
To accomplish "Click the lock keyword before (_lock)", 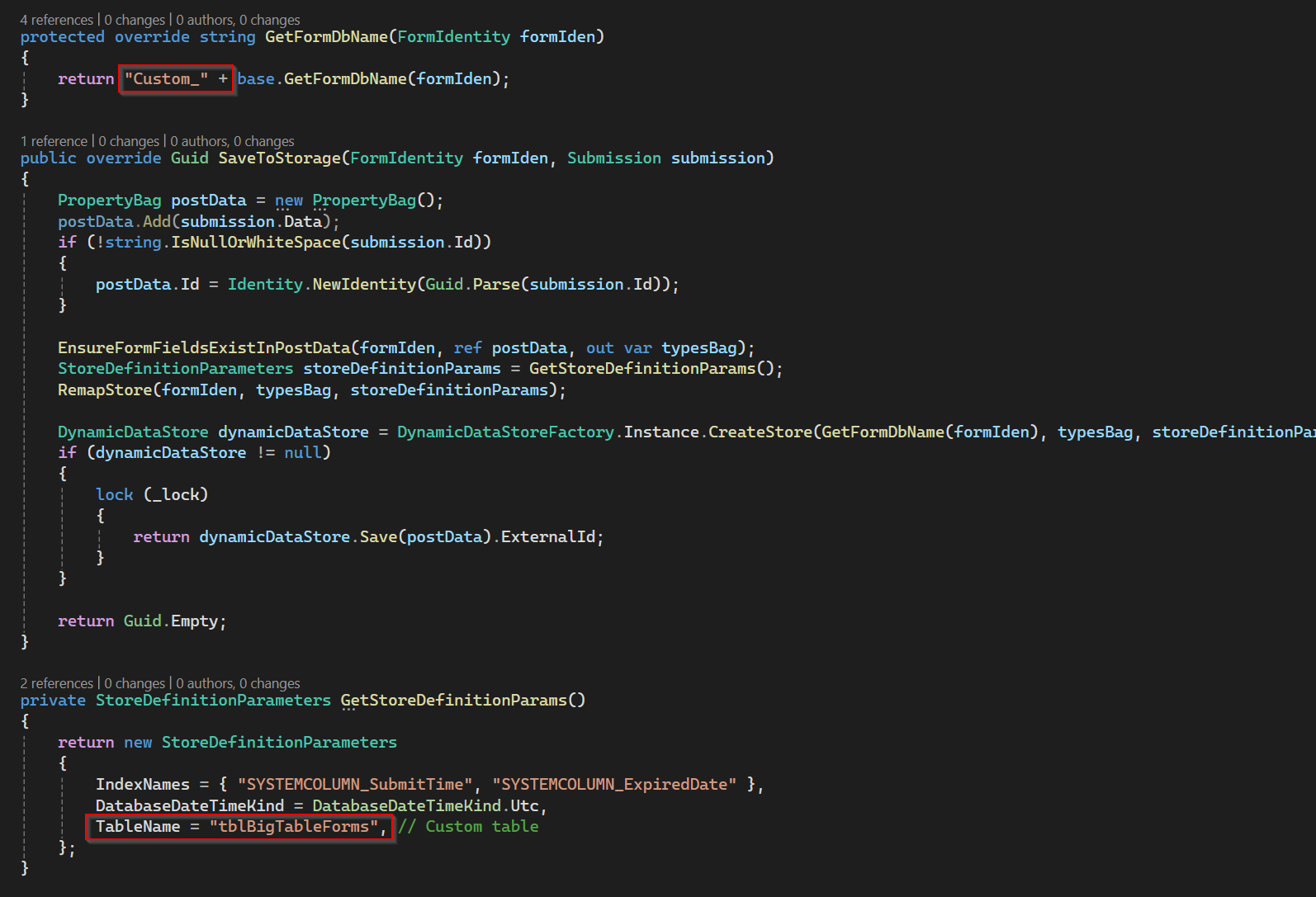I will (x=114, y=495).
